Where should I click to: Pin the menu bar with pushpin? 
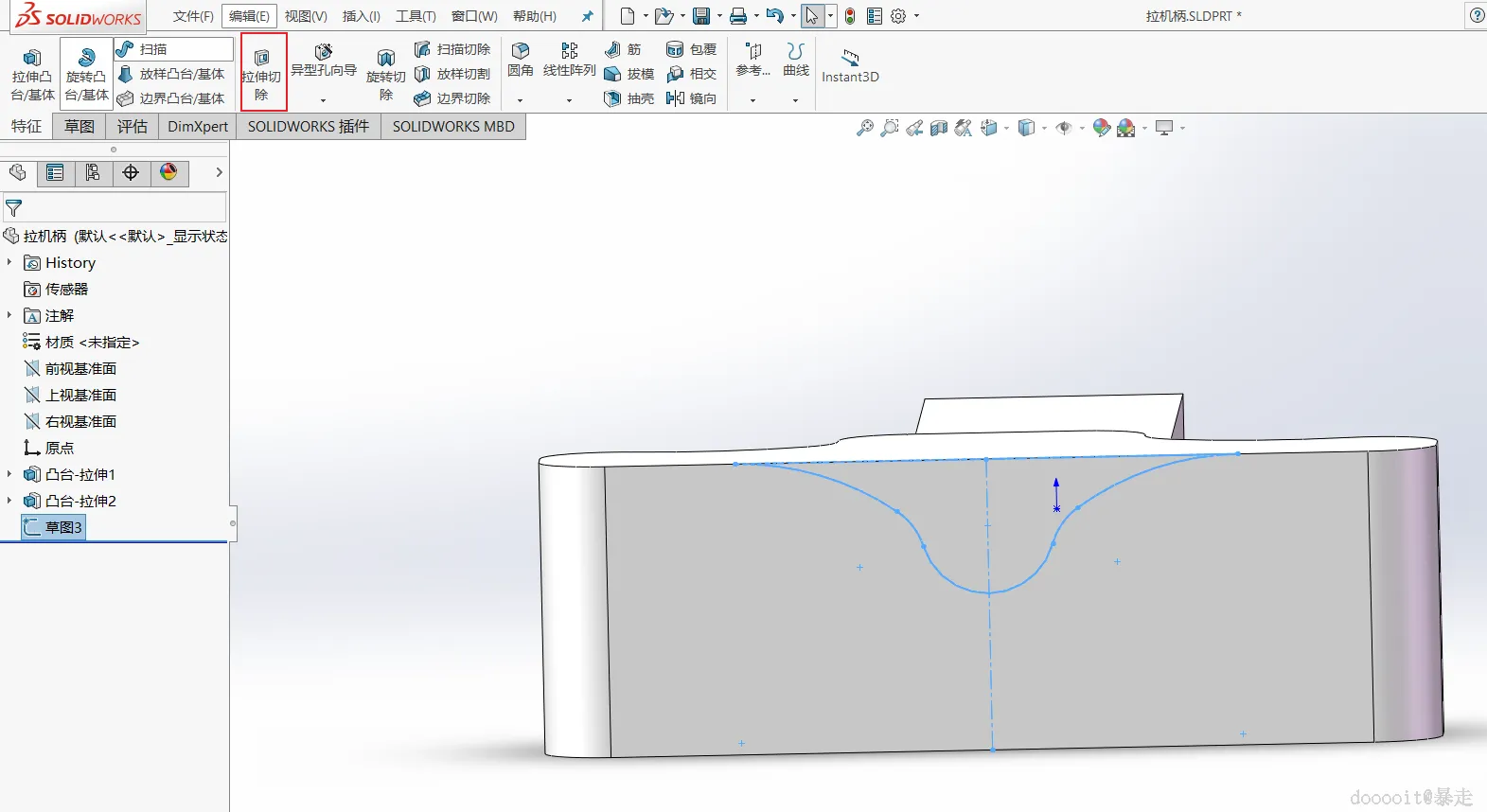(587, 16)
